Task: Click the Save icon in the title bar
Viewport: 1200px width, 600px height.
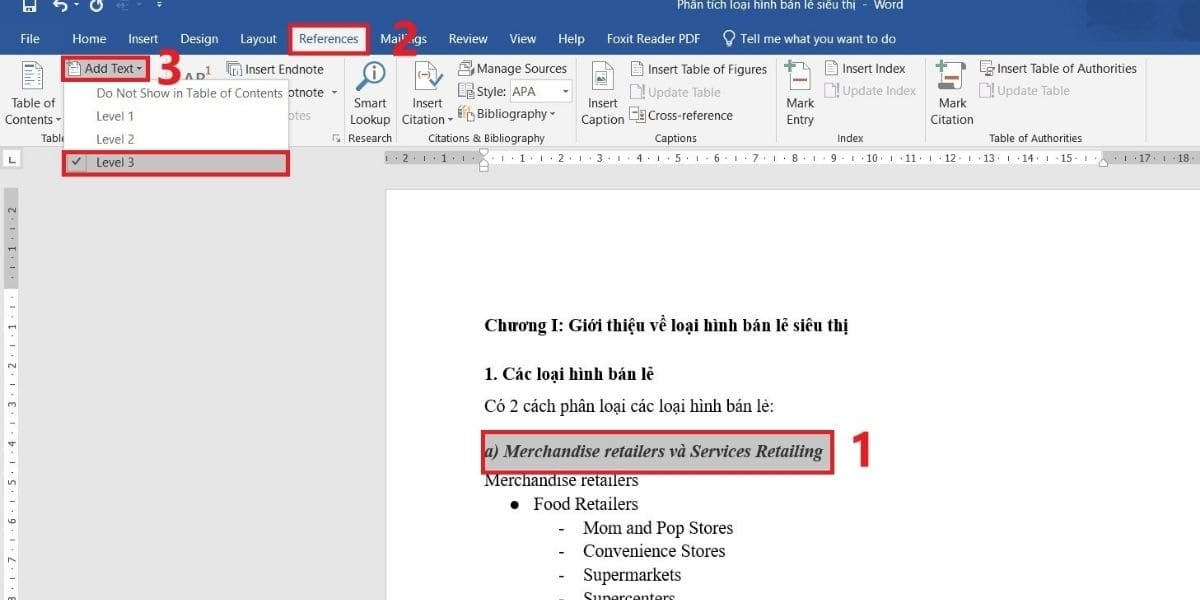Action: 29,6
